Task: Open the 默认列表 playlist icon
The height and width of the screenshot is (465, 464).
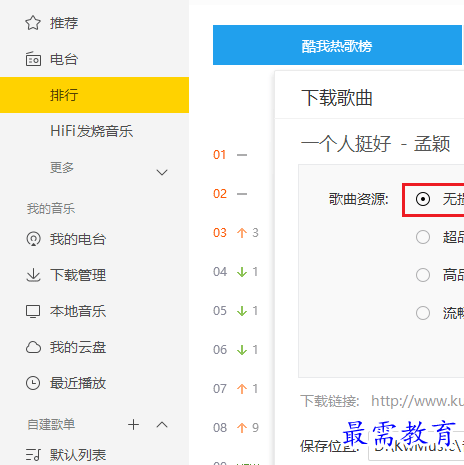Action: [x=33, y=455]
